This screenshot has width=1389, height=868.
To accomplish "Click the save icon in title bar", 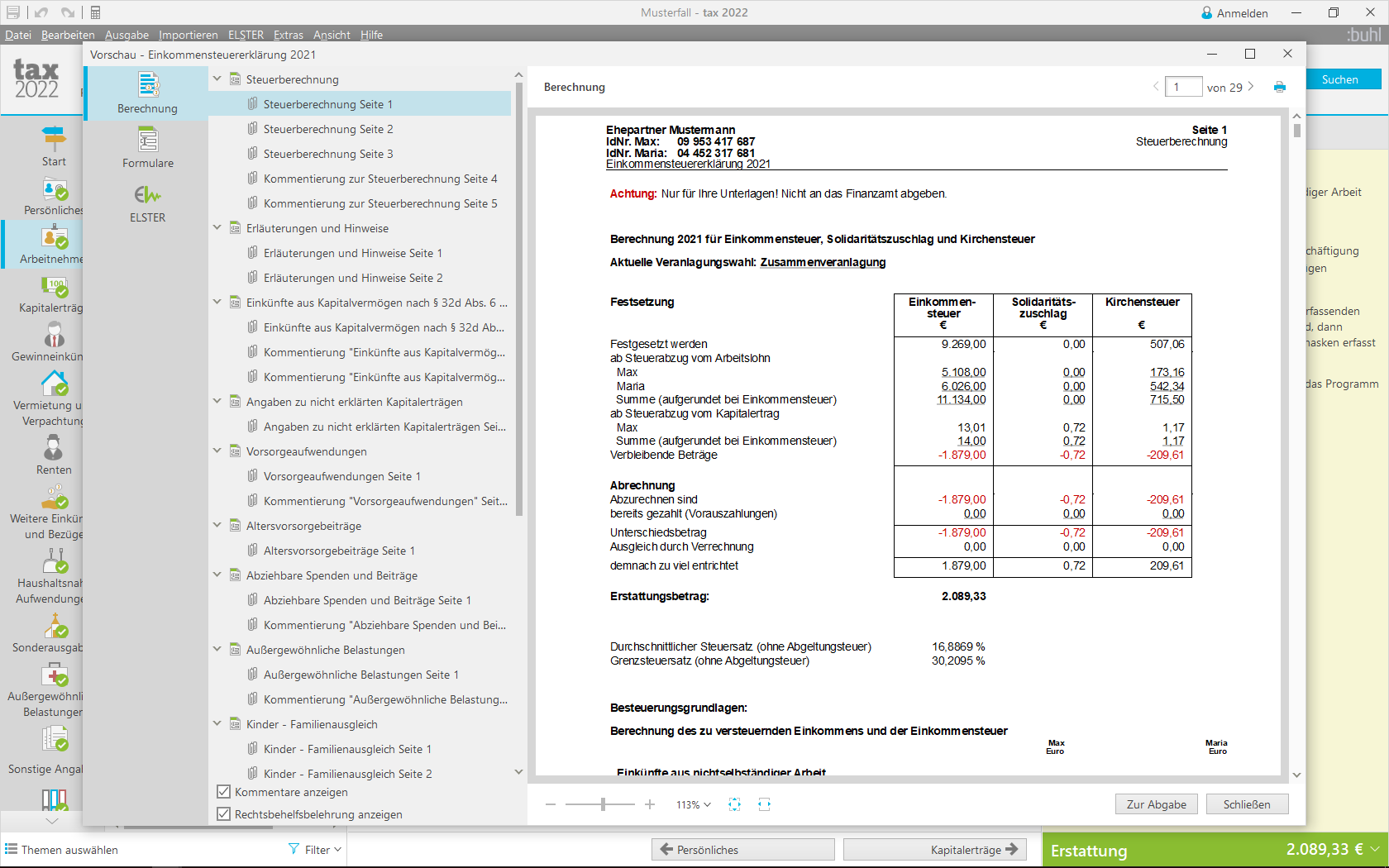I will tap(13, 12).
